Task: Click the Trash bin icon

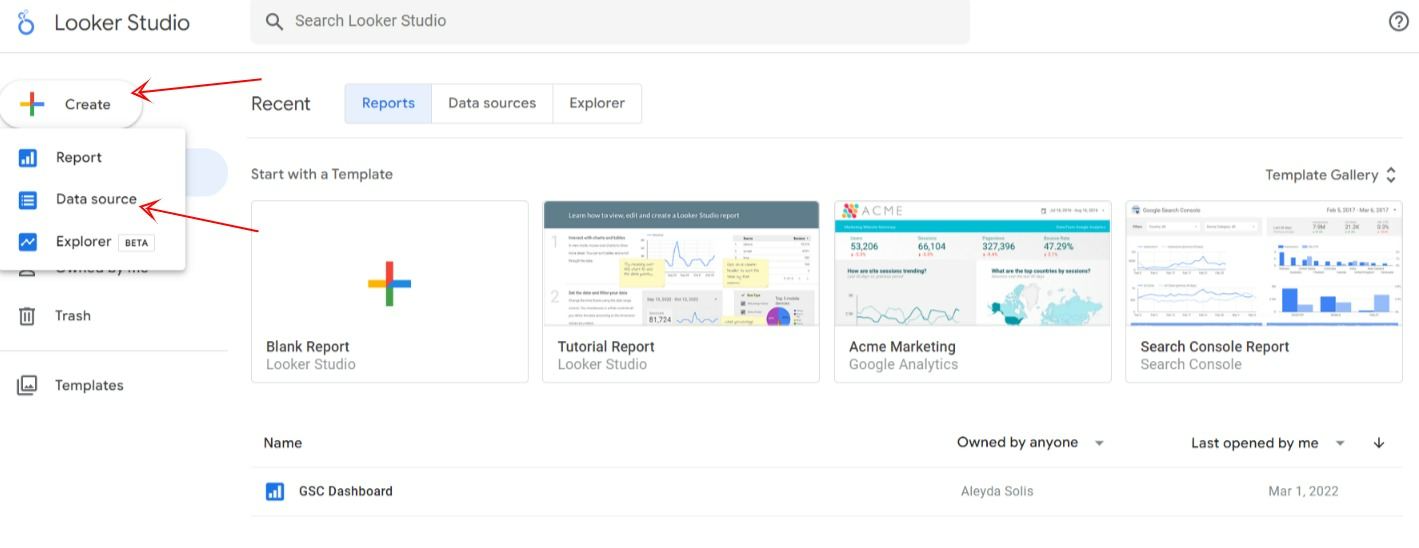Action: (27, 316)
